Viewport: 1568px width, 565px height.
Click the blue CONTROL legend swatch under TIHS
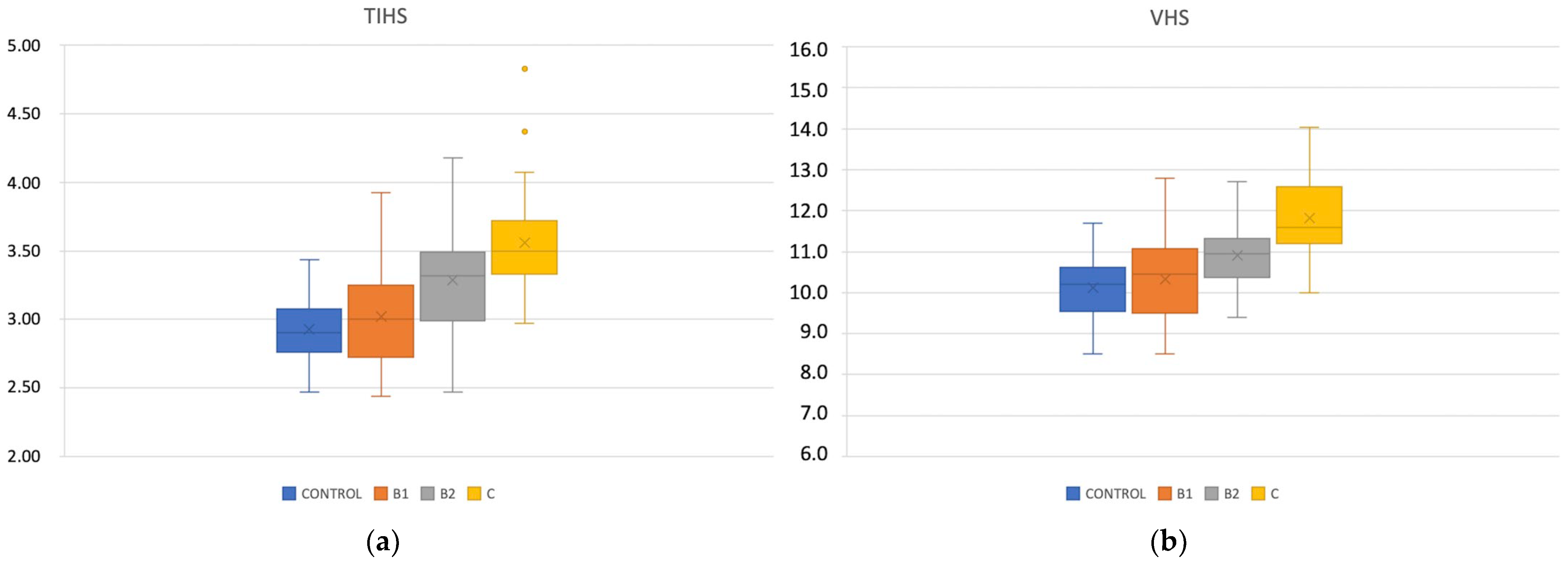(x=289, y=493)
